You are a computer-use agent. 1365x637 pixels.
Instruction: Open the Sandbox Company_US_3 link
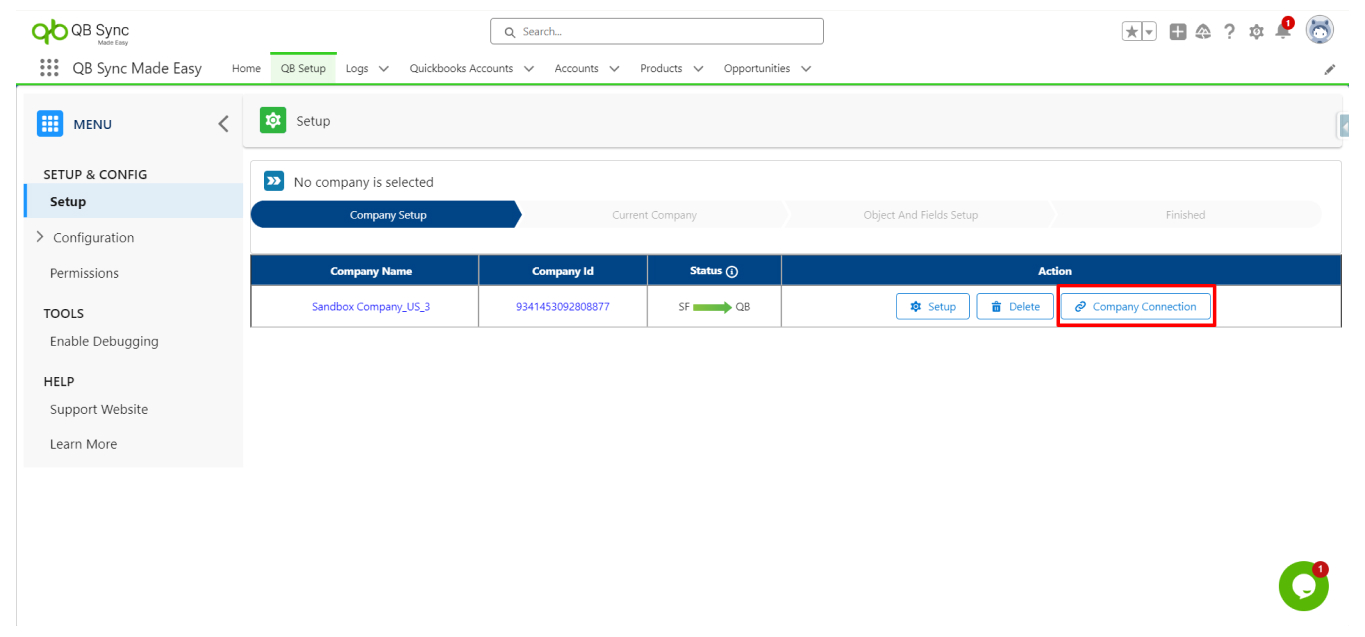(x=371, y=307)
